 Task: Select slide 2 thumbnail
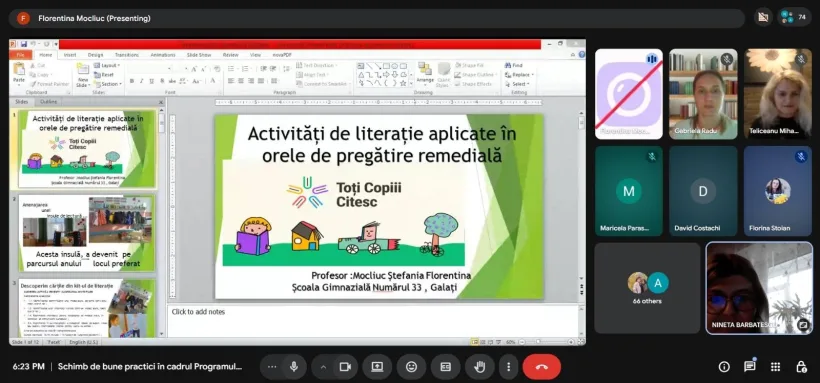87,233
